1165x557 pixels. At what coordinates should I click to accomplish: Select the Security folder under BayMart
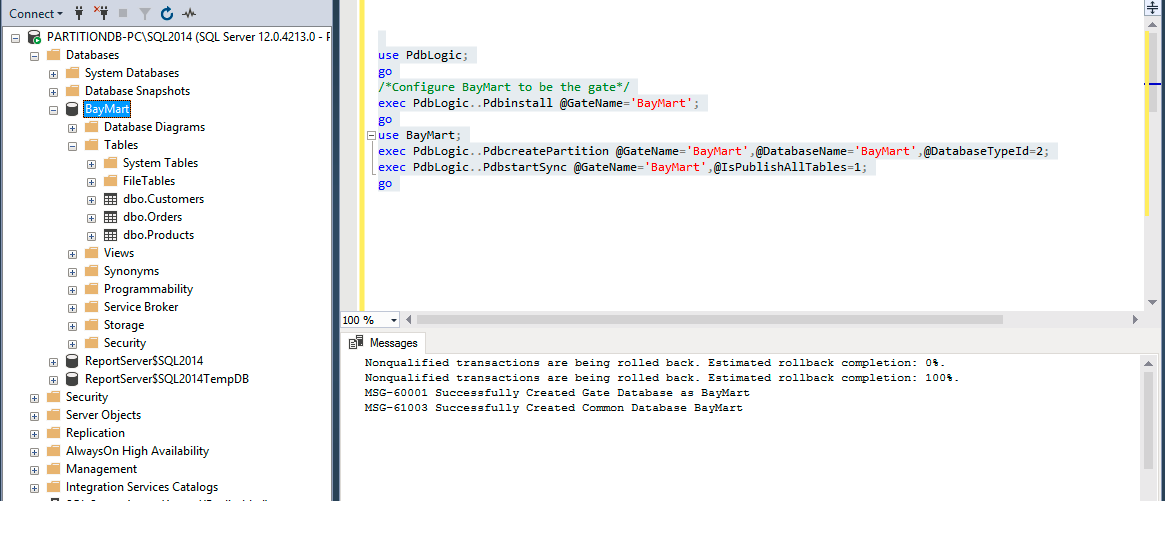tap(125, 343)
